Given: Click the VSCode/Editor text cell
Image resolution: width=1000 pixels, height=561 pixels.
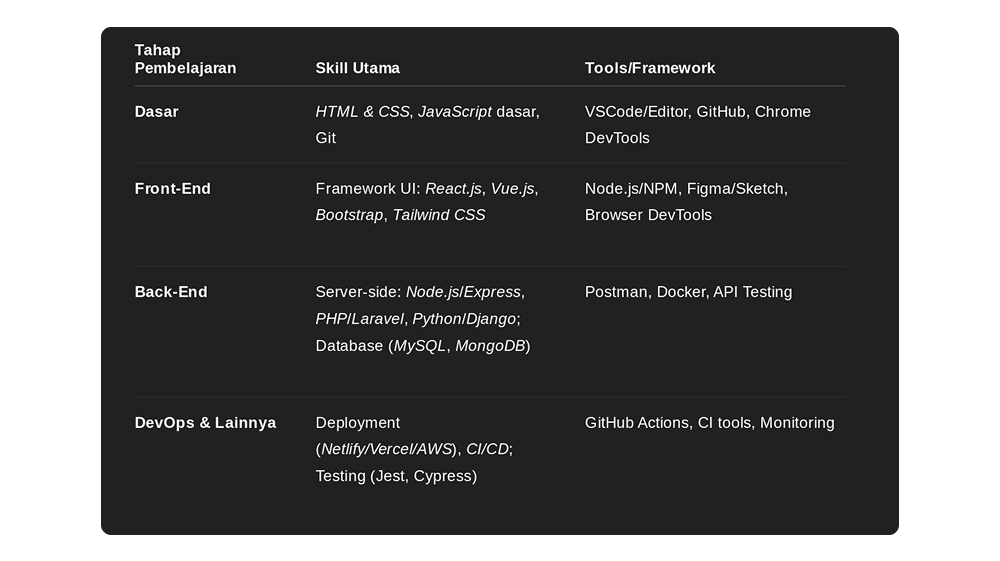Looking at the screenshot, I should (636, 112).
